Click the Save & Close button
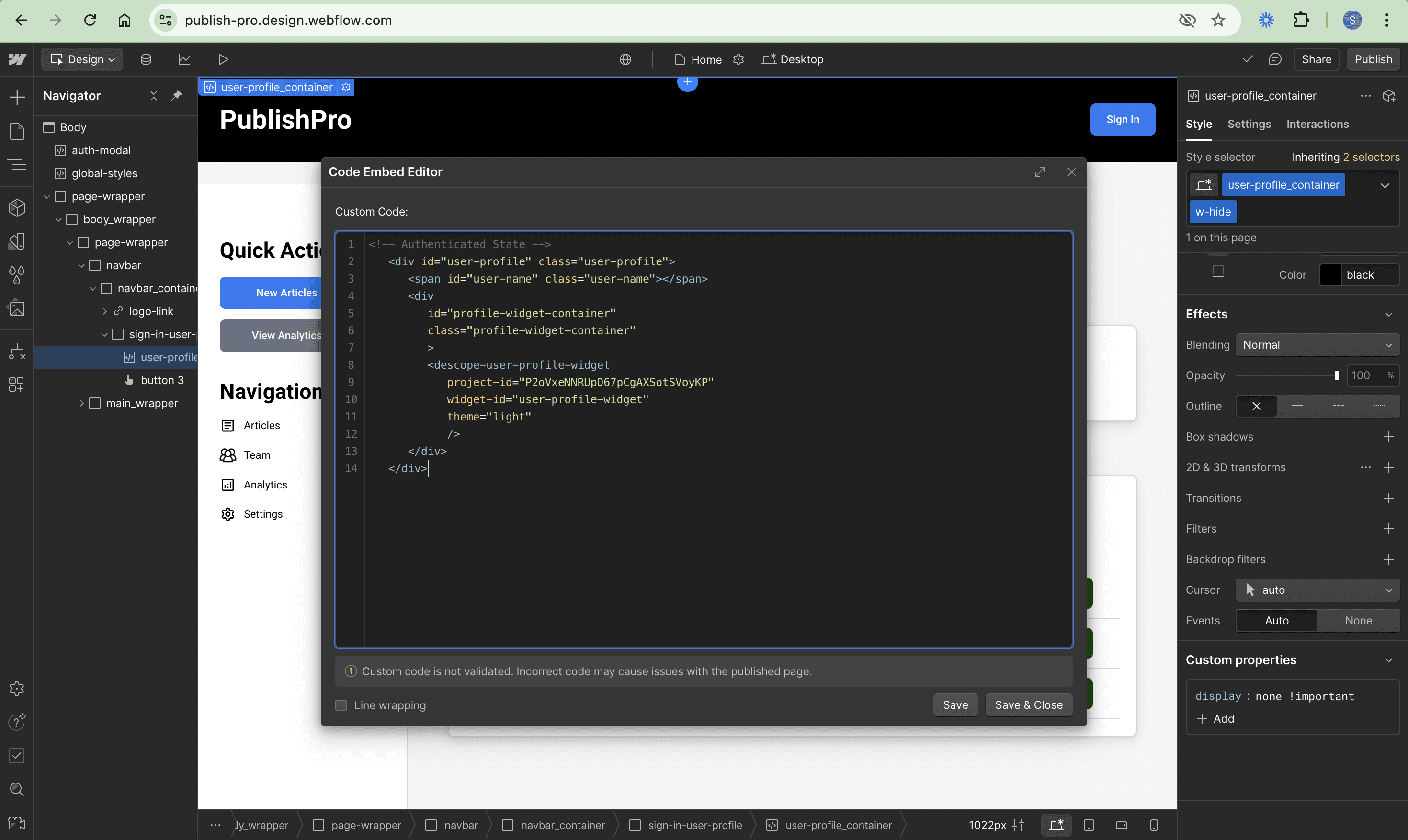 (1028, 705)
